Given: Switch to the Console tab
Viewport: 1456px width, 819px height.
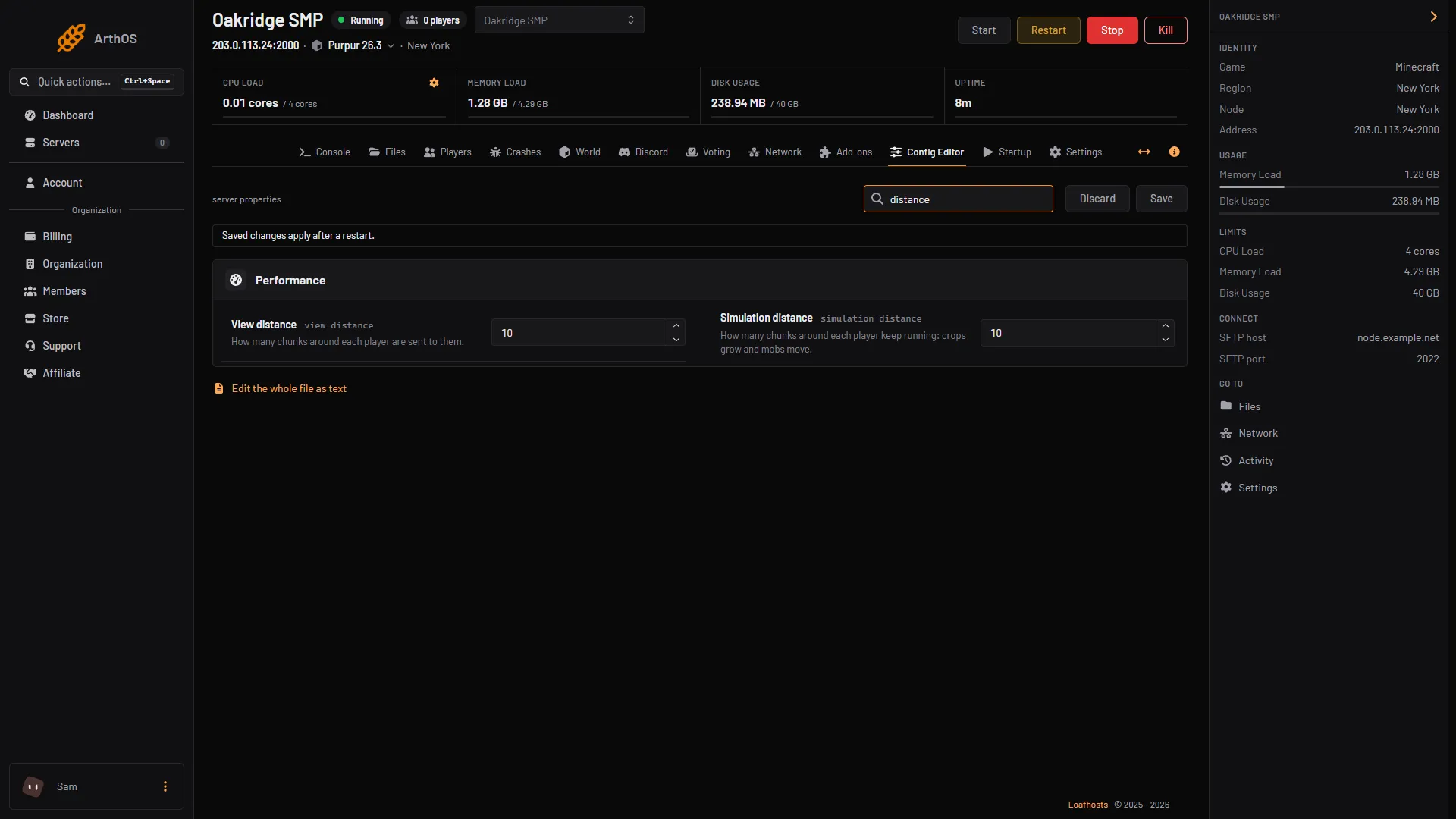Looking at the screenshot, I should pyautogui.click(x=325, y=152).
